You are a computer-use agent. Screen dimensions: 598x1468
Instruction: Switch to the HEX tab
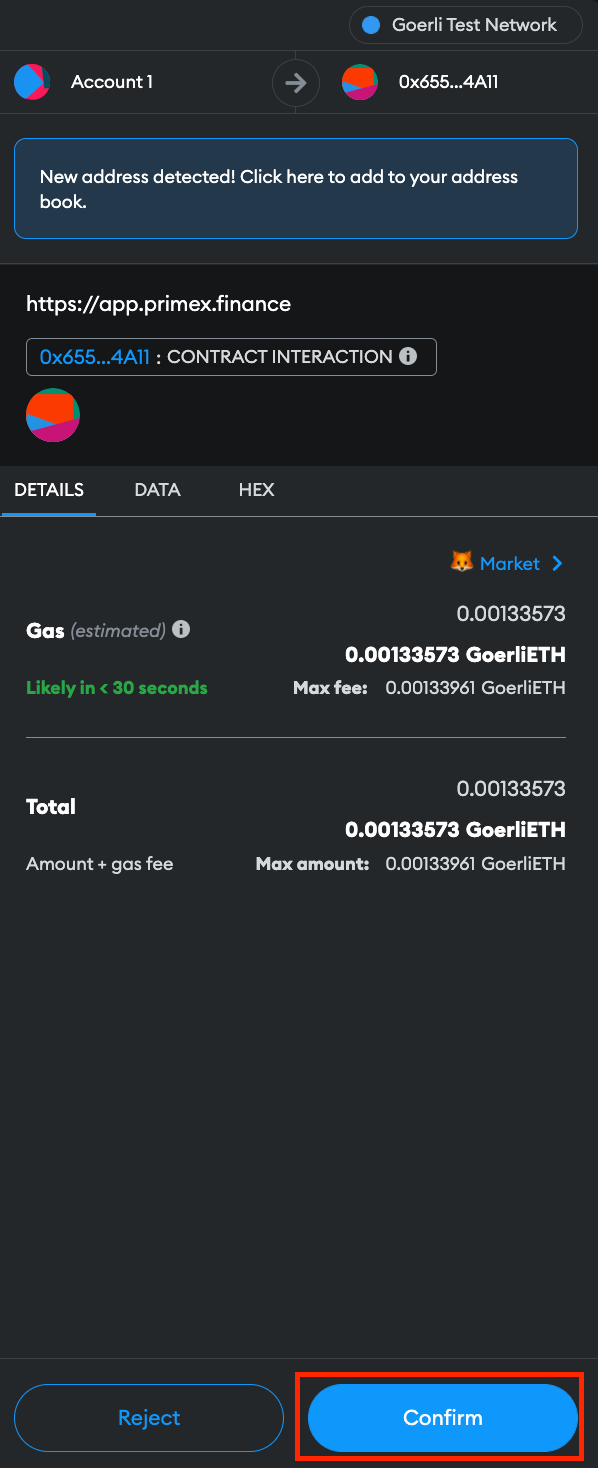coord(256,490)
